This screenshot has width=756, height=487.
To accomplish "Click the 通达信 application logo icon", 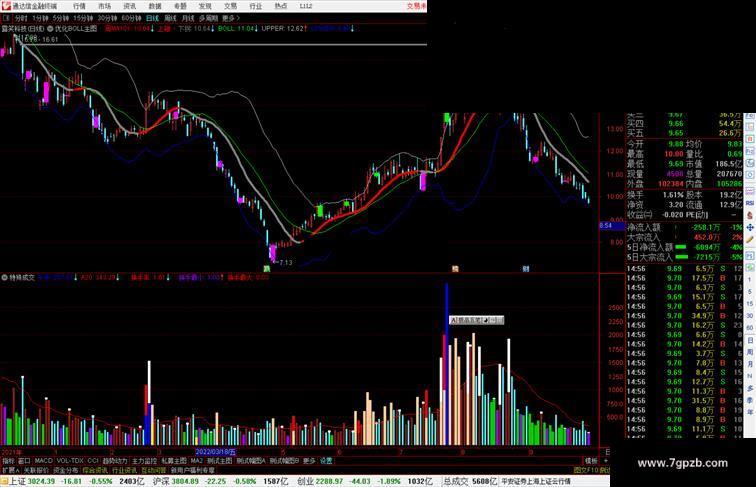I will pos(6,6).
